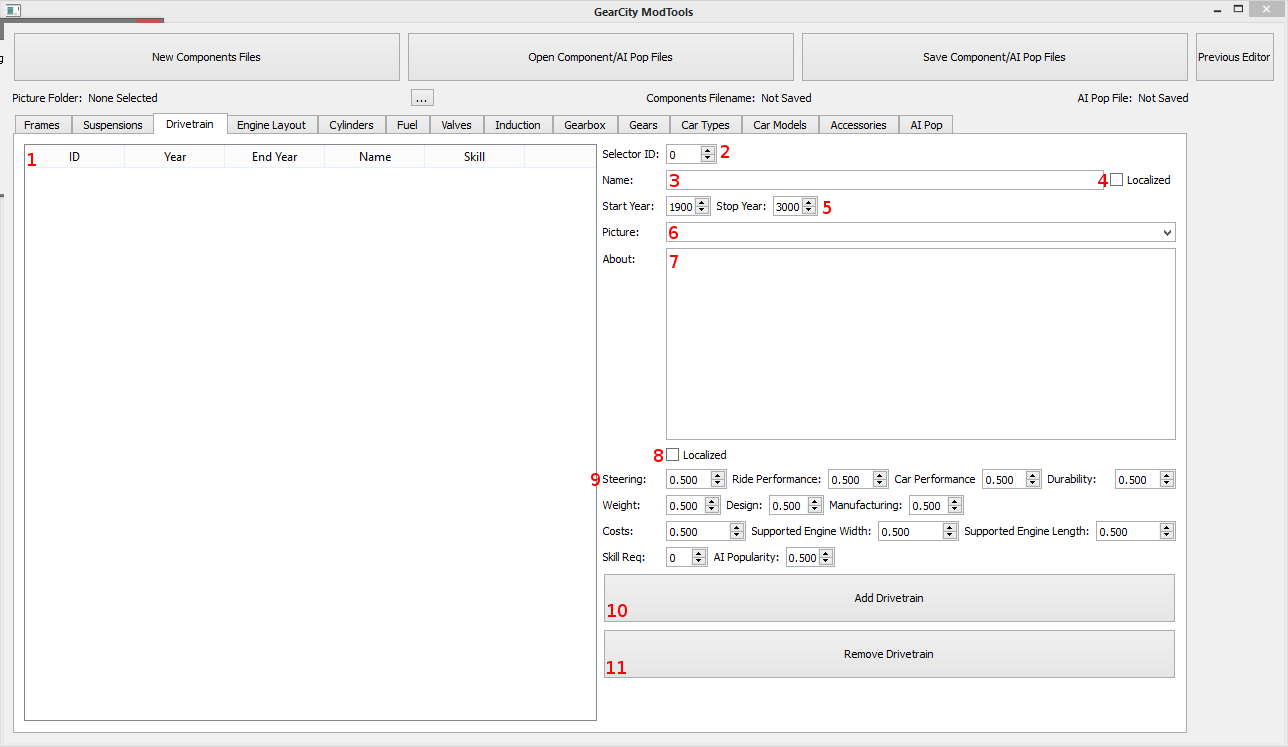Increase the Skill Req spinner value
This screenshot has height=747, width=1288.
click(x=699, y=553)
